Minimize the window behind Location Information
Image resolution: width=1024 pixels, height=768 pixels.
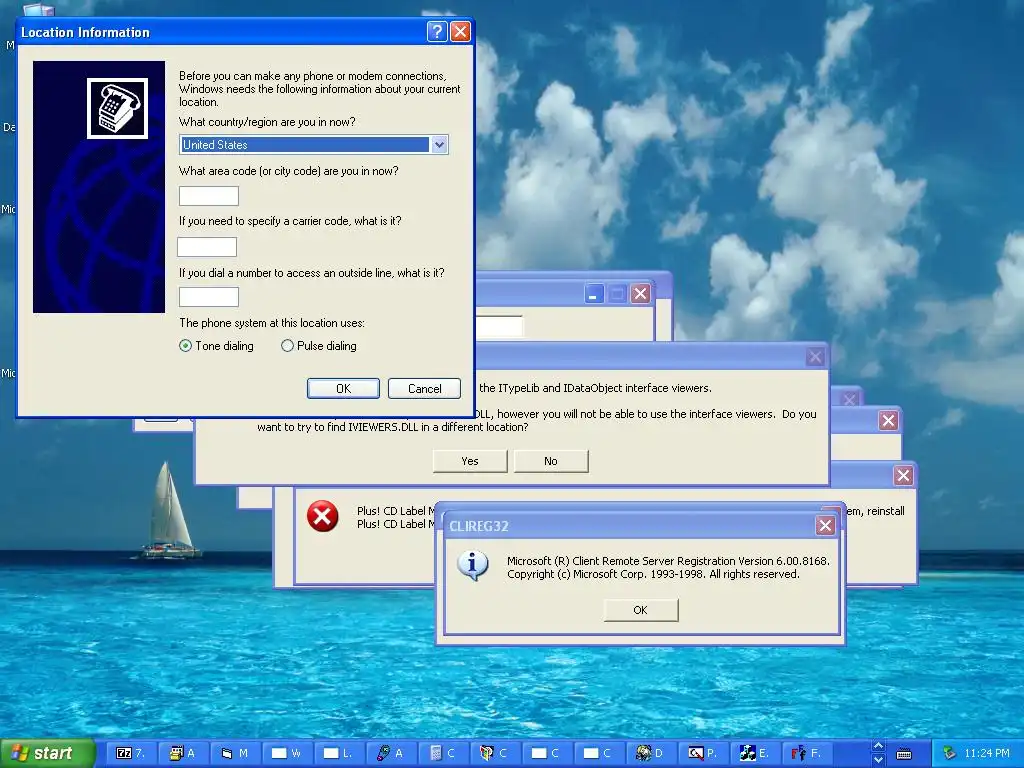pyautogui.click(x=594, y=294)
